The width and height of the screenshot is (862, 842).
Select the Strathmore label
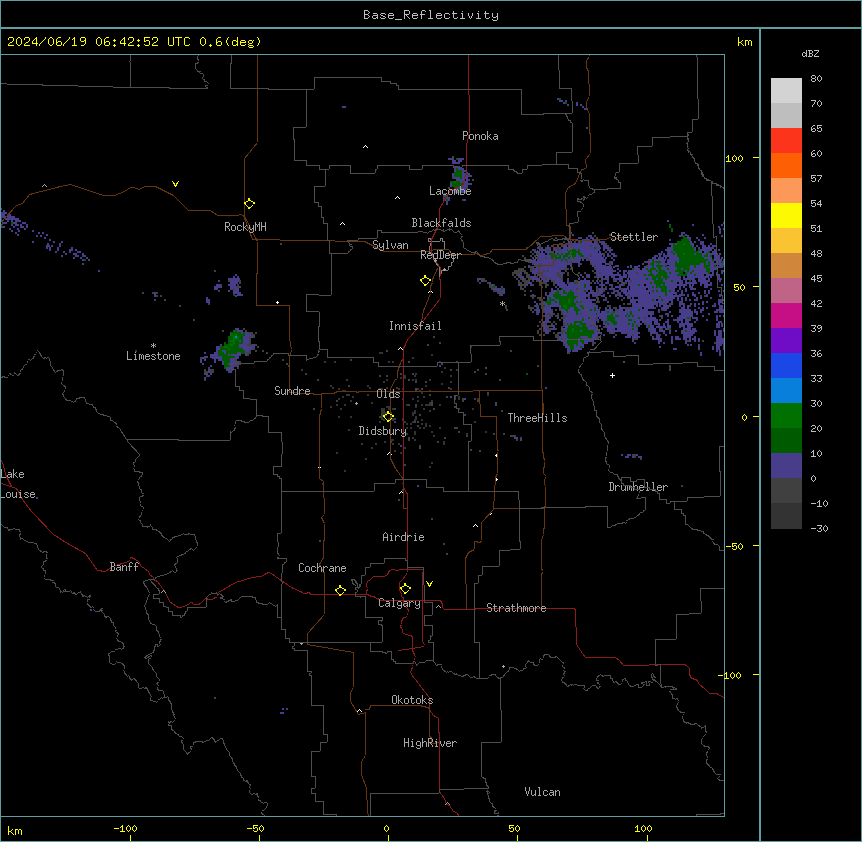[x=516, y=608]
